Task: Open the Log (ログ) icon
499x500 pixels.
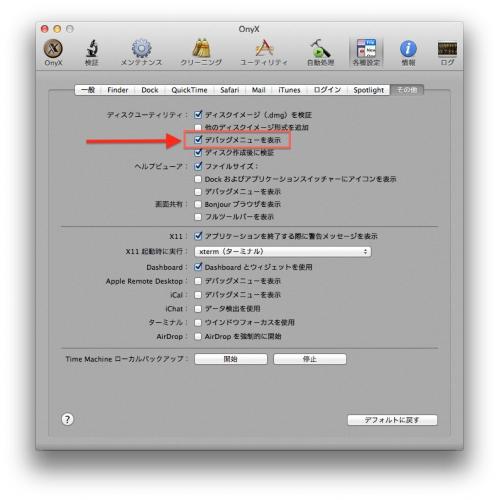Action: tap(447, 53)
